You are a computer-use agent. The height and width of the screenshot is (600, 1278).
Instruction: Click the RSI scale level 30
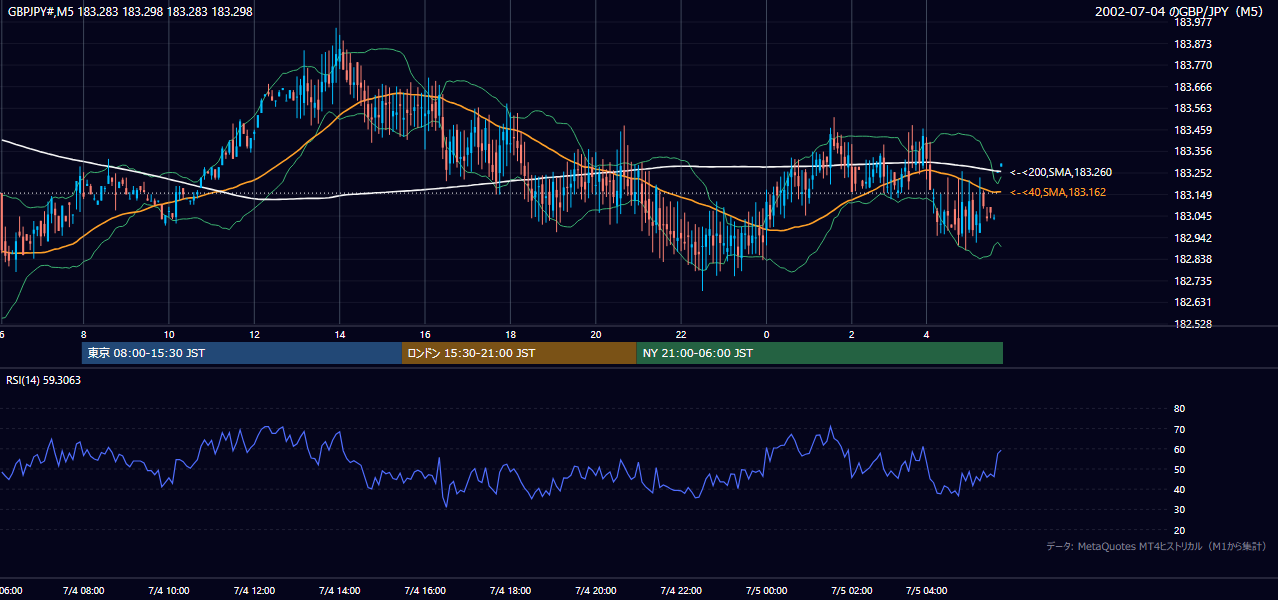tap(1179, 510)
